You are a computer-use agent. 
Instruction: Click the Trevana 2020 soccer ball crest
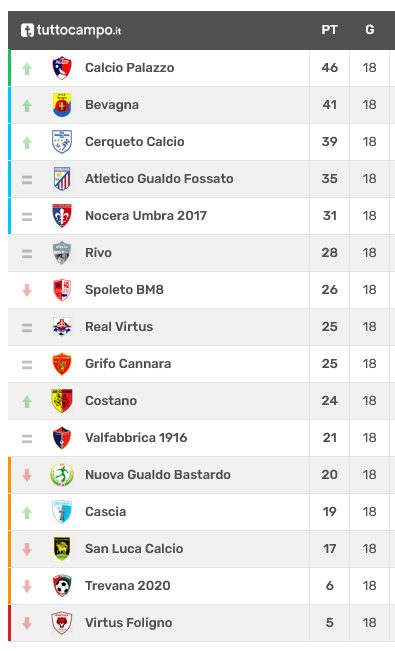[62, 585]
